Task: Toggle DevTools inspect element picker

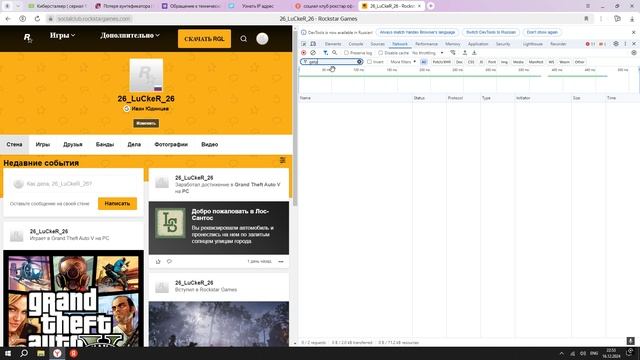Action: click(304, 44)
